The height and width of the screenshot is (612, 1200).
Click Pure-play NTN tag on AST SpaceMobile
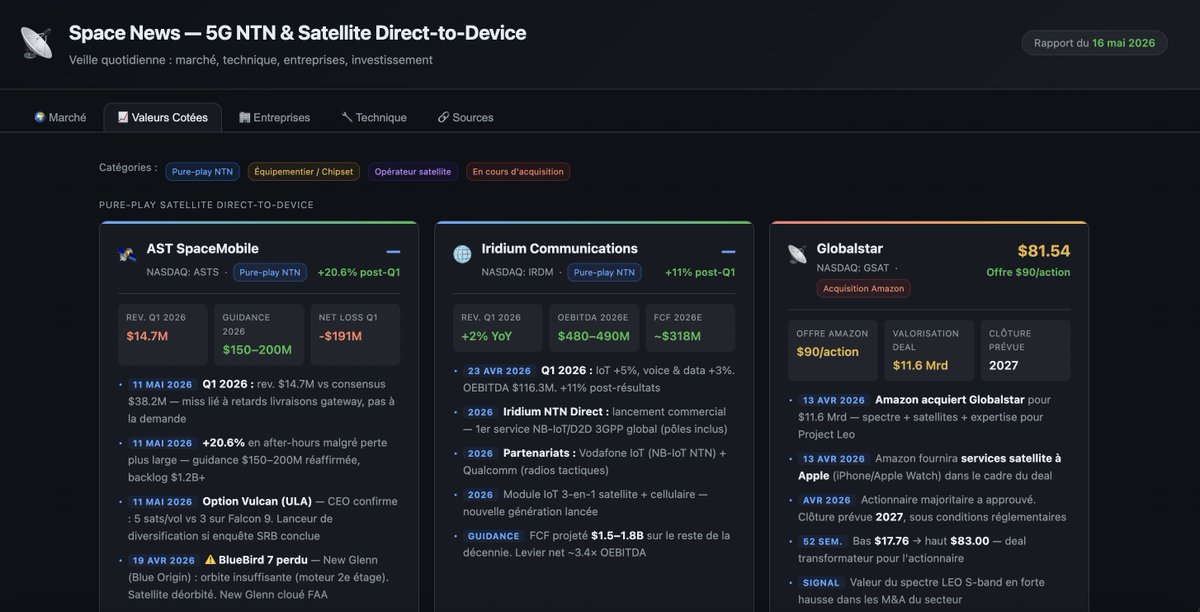click(270, 272)
